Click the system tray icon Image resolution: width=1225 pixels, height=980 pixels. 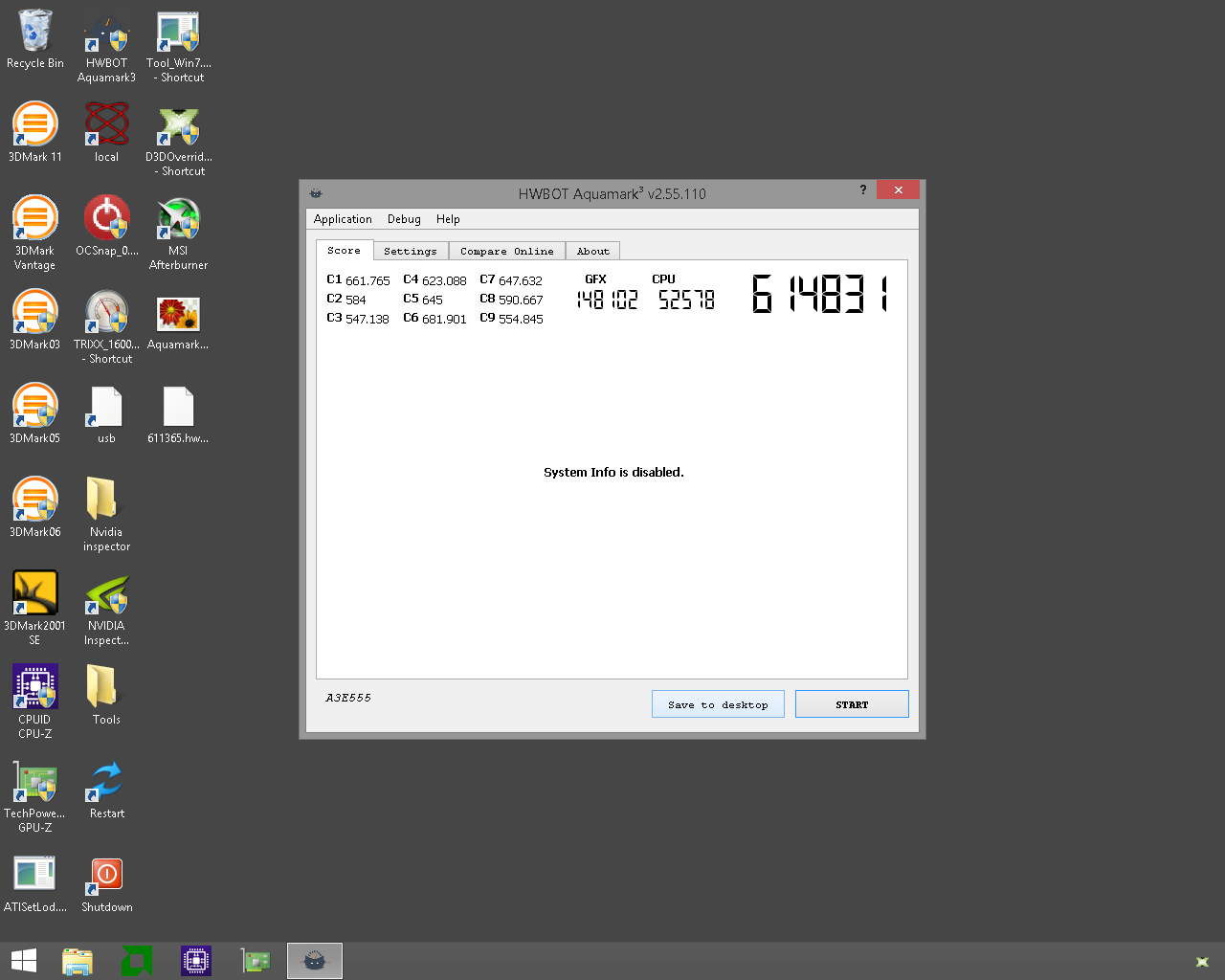pyautogui.click(x=1202, y=962)
